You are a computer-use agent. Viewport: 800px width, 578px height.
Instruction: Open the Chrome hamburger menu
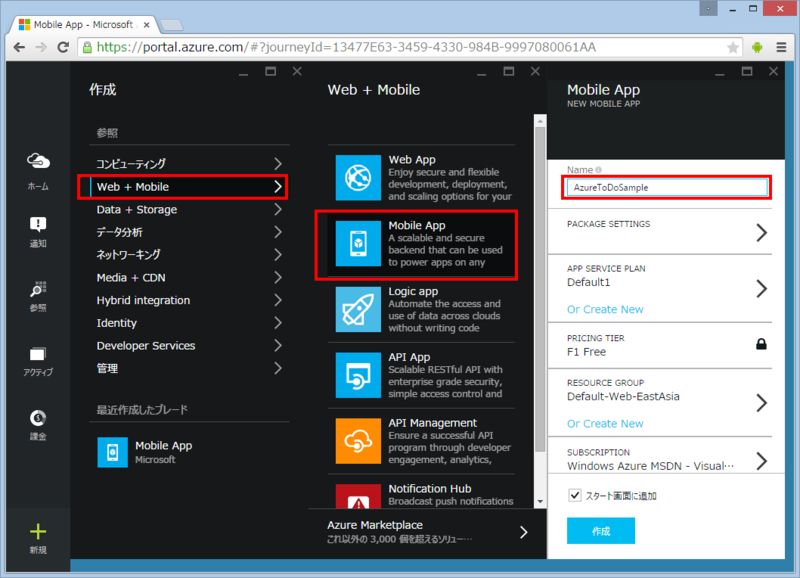pos(781,47)
